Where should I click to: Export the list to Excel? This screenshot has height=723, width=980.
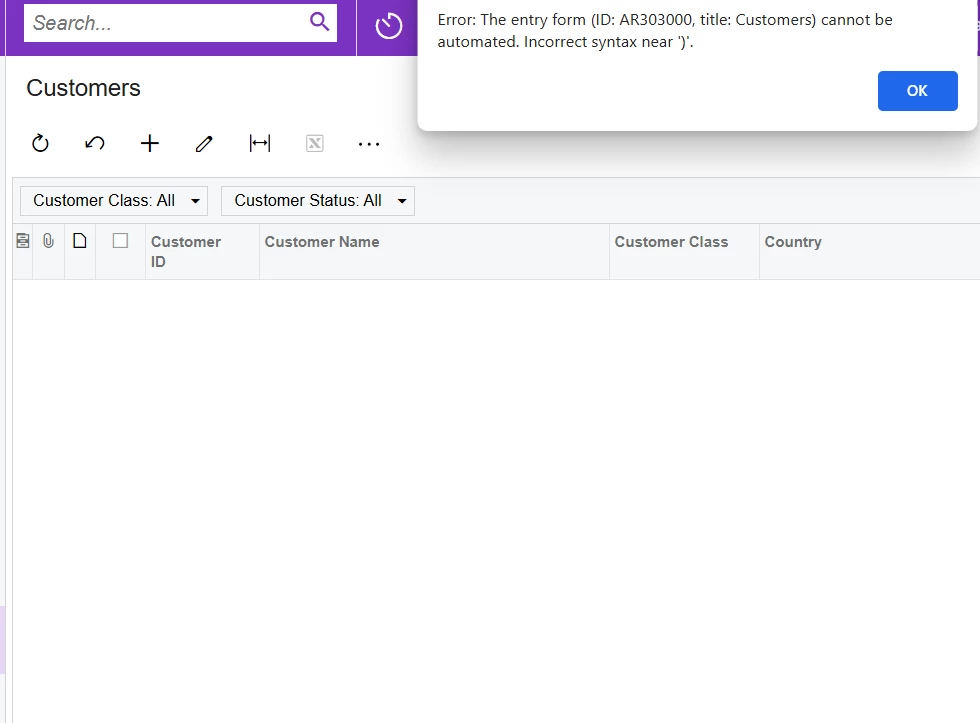[314, 144]
